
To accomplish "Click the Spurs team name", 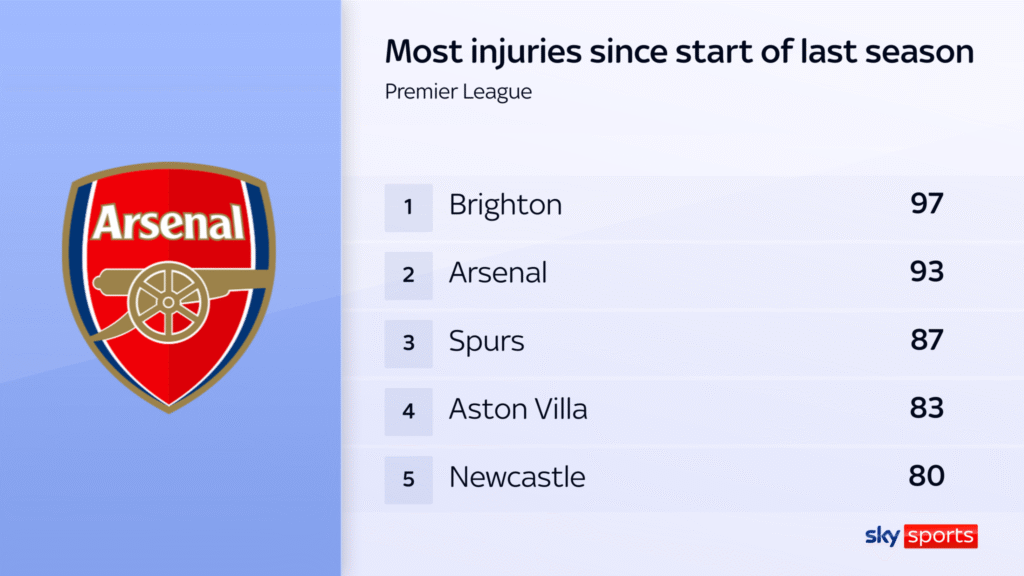I will (486, 342).
